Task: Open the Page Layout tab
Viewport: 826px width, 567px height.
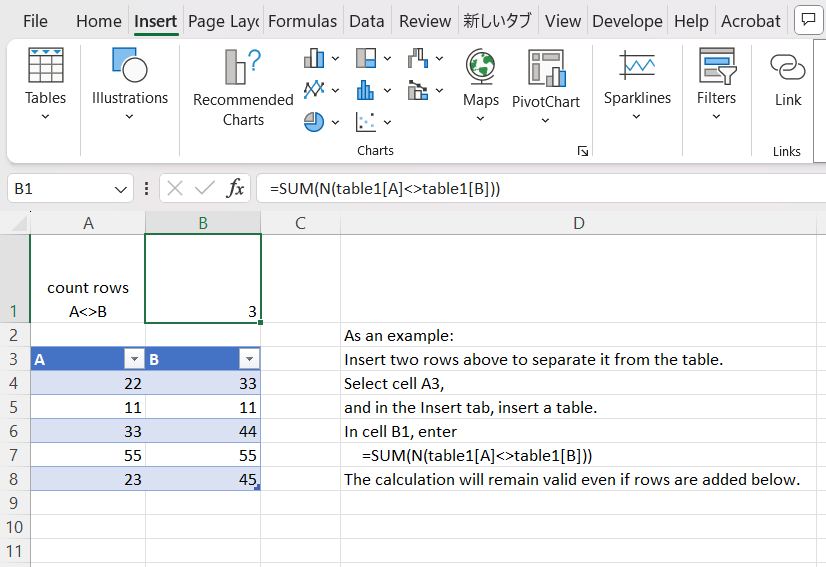Action: [223, 21]
